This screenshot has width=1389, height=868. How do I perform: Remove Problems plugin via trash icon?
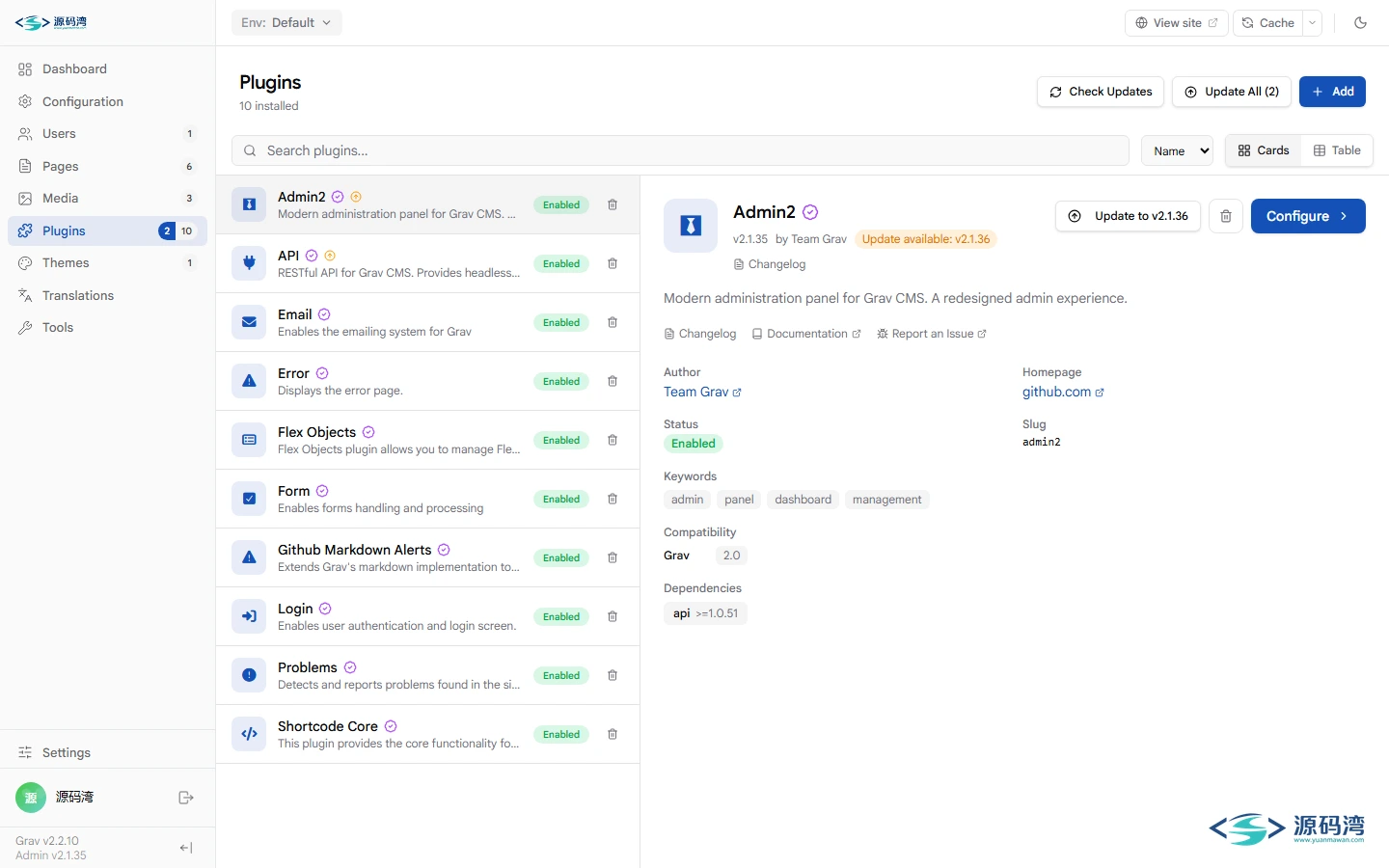point(613,675)
